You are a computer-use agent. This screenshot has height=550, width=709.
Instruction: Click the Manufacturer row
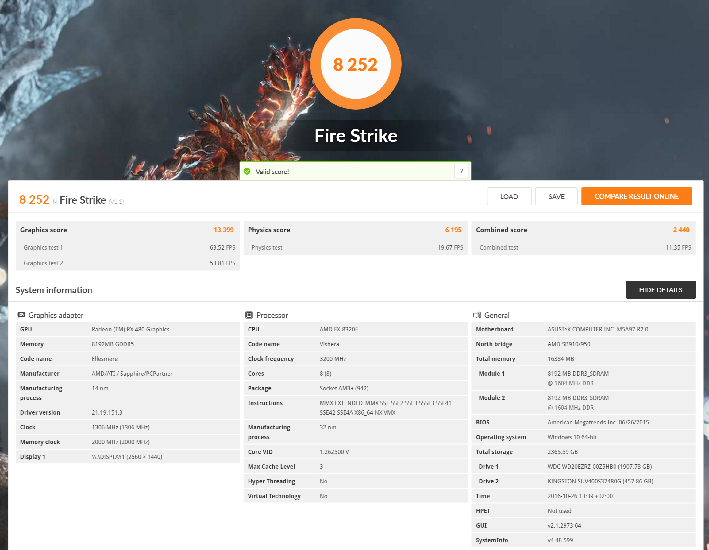coord(128,374)
